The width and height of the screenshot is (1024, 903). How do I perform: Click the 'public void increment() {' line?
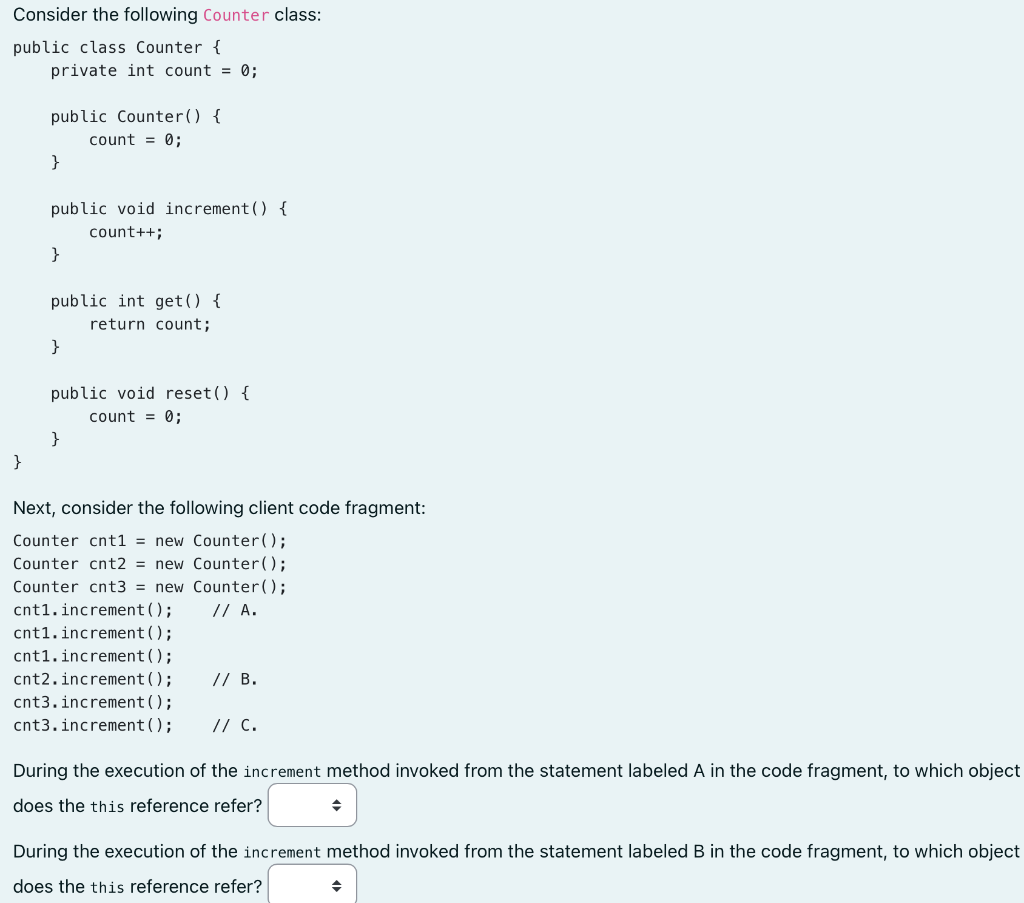coord(169,209)
